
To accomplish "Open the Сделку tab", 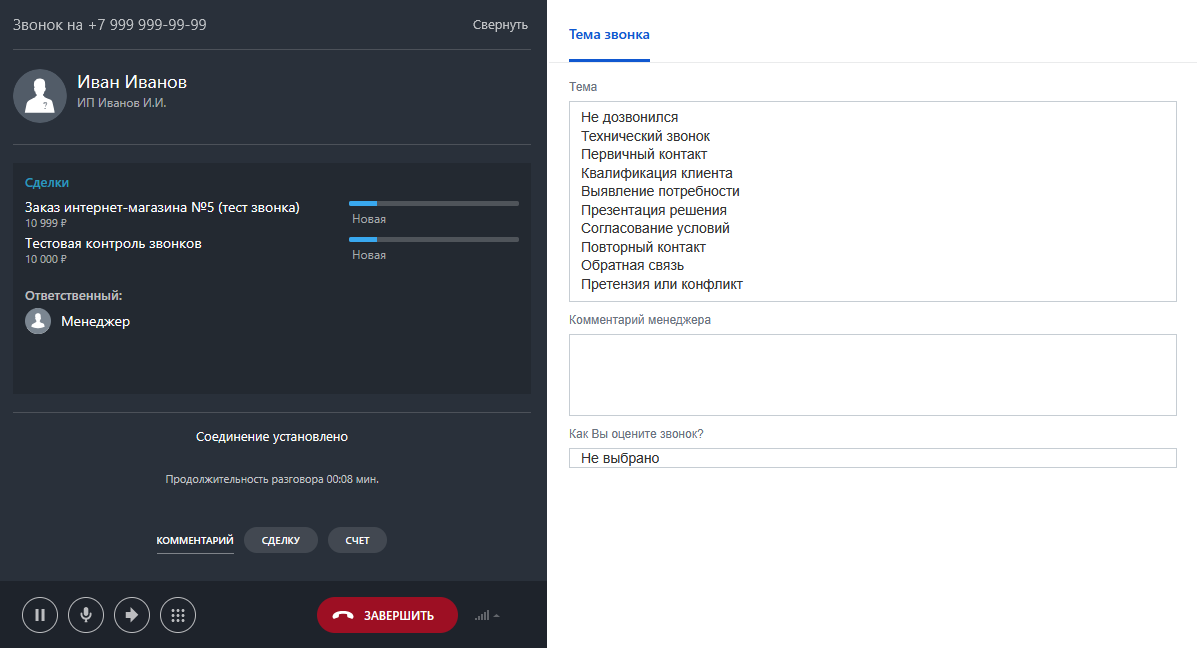I will point(281,540).
